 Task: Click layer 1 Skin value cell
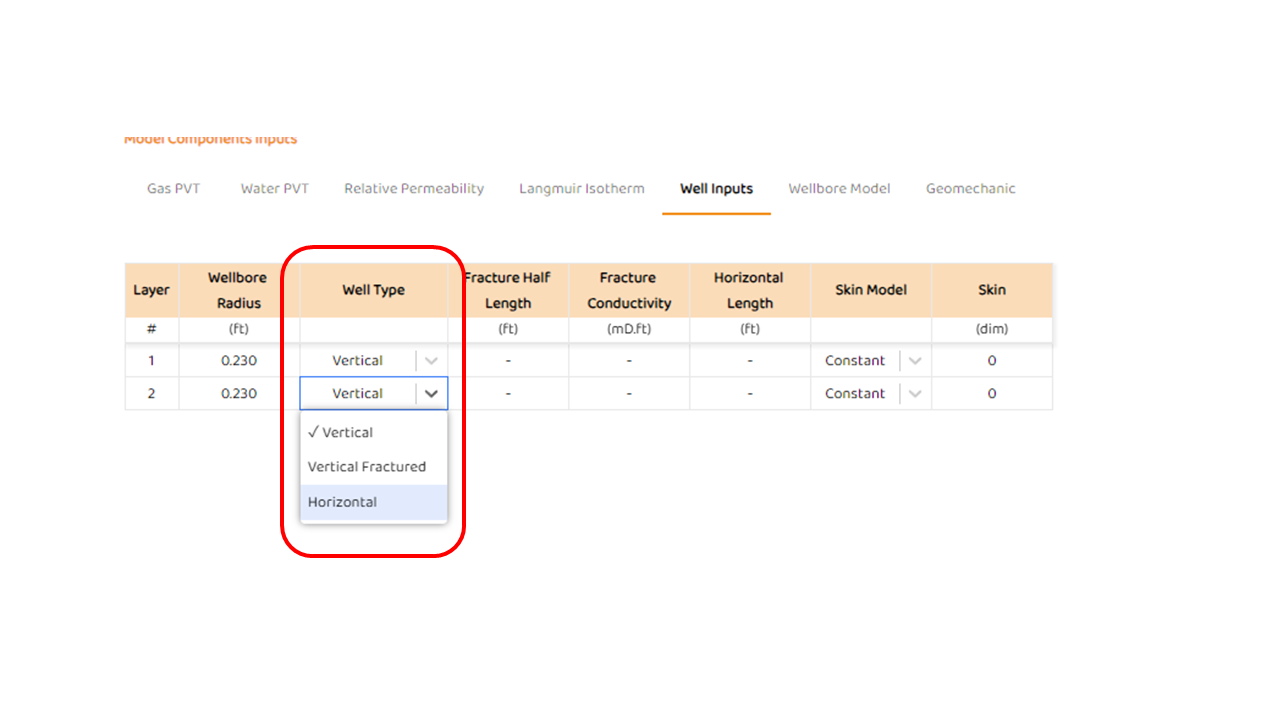click(991, 361)
